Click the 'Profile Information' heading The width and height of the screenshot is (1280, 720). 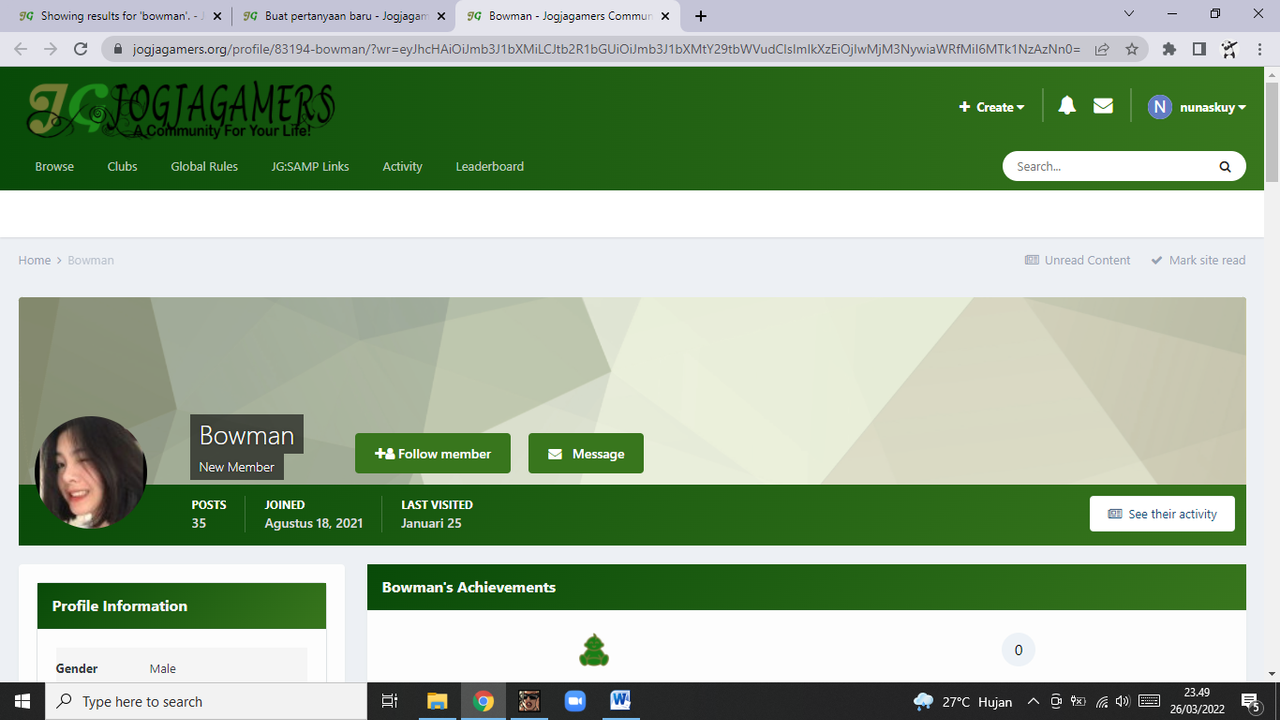pos(120,606)
